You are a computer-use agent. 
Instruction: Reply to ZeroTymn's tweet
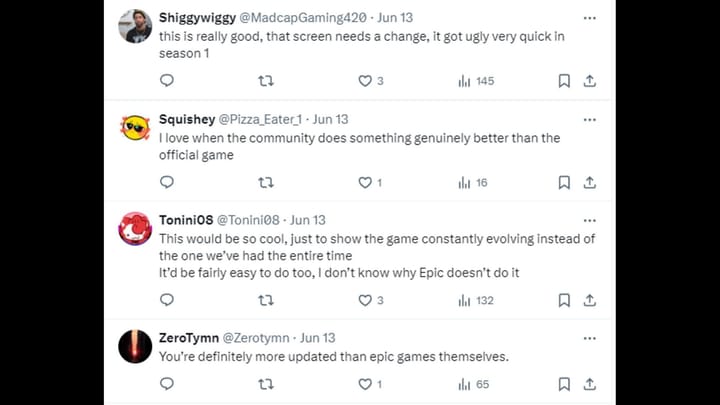pos(167,384)
